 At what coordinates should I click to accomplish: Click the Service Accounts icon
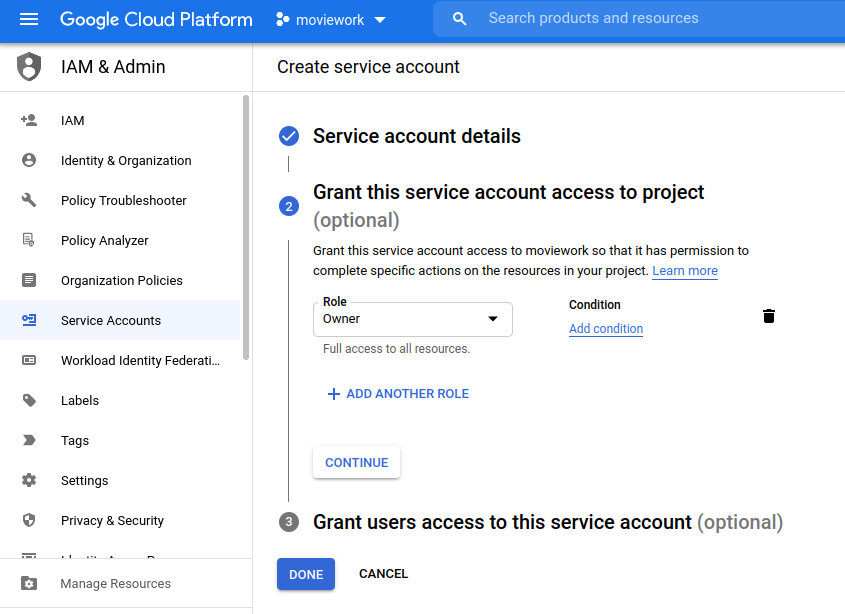(x=29, y=320)
